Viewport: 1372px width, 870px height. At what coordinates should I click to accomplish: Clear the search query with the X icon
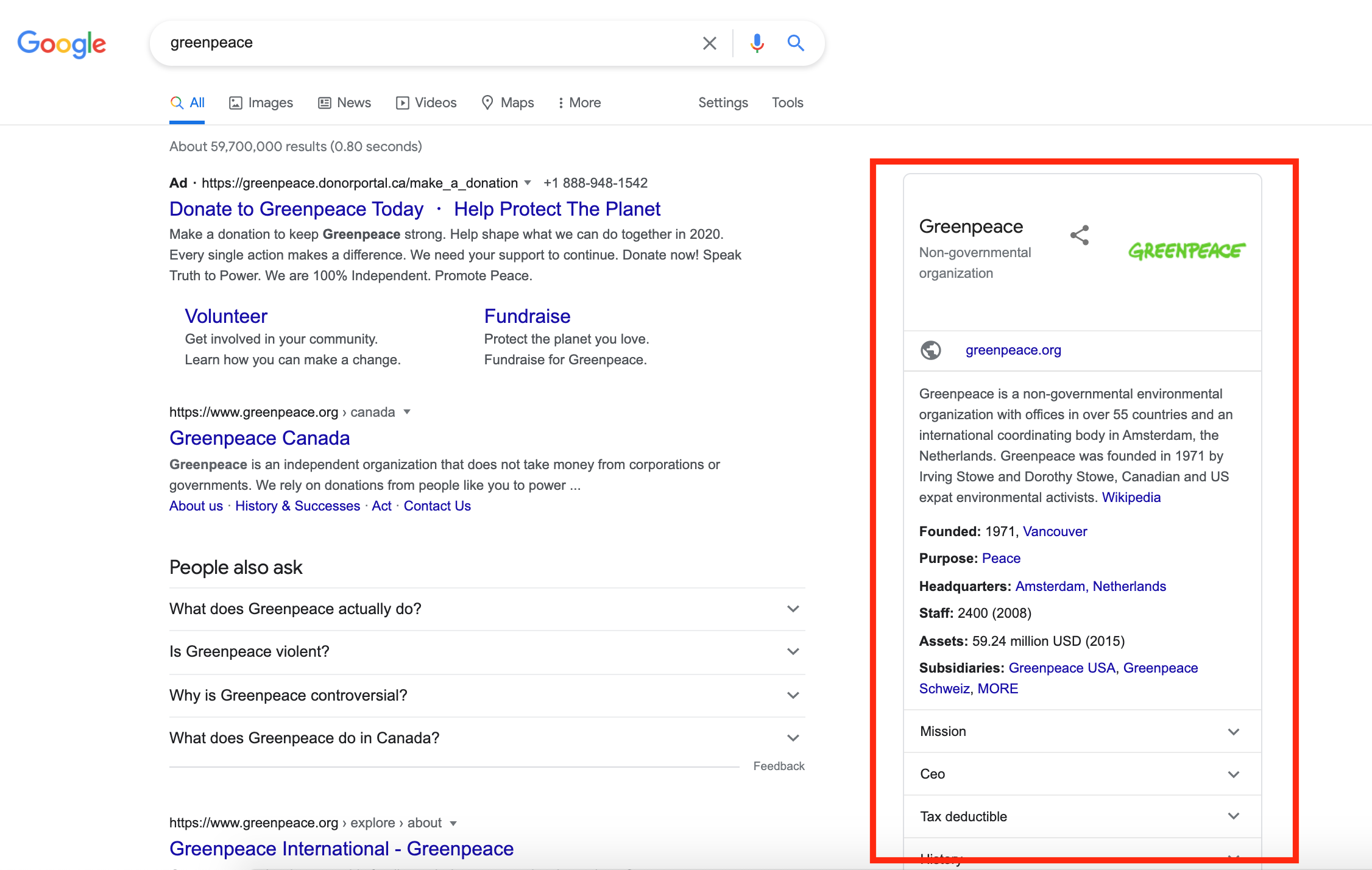point(709,43)
